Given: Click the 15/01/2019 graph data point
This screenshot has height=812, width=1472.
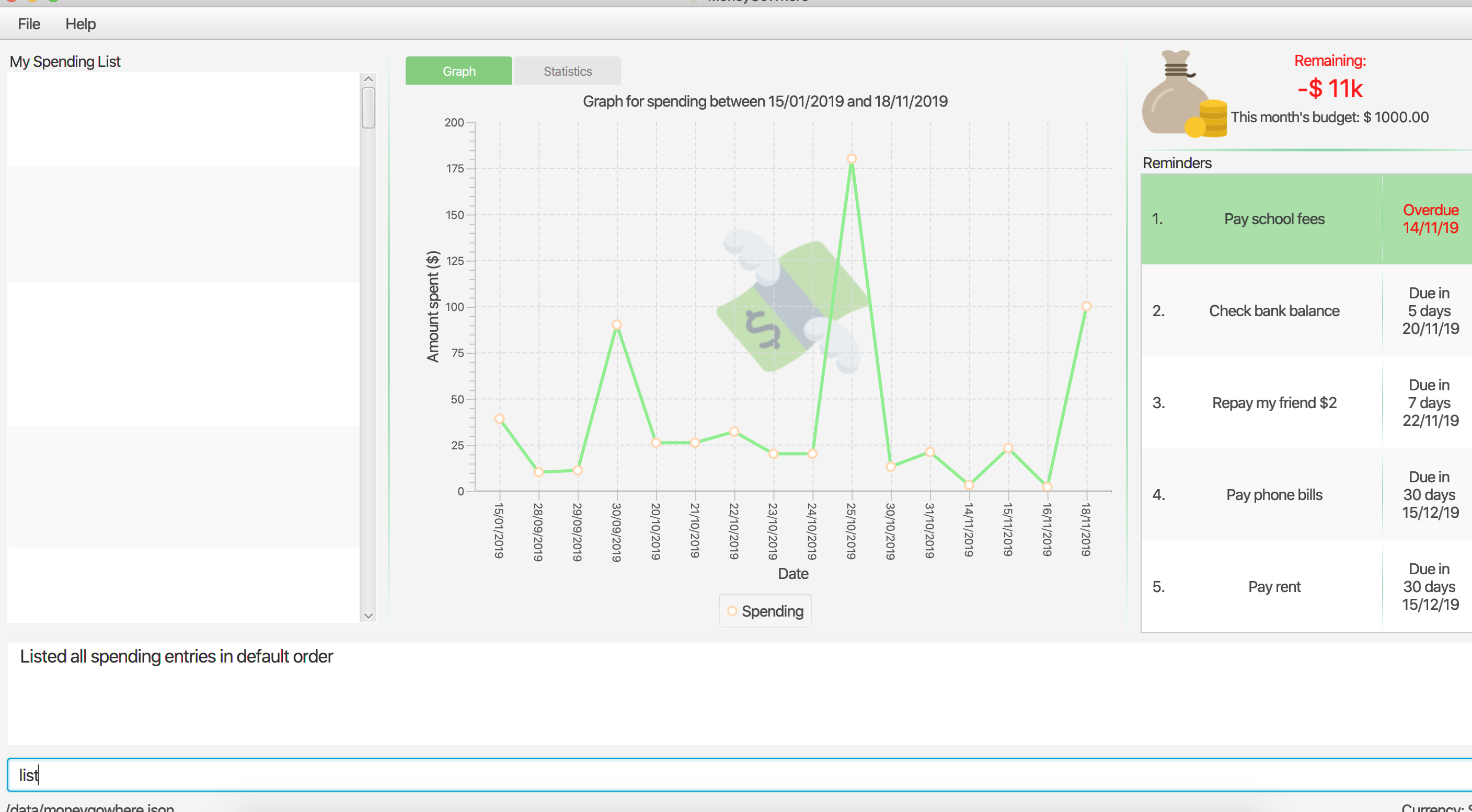Looking at the screenshot, I should [499, 419].
